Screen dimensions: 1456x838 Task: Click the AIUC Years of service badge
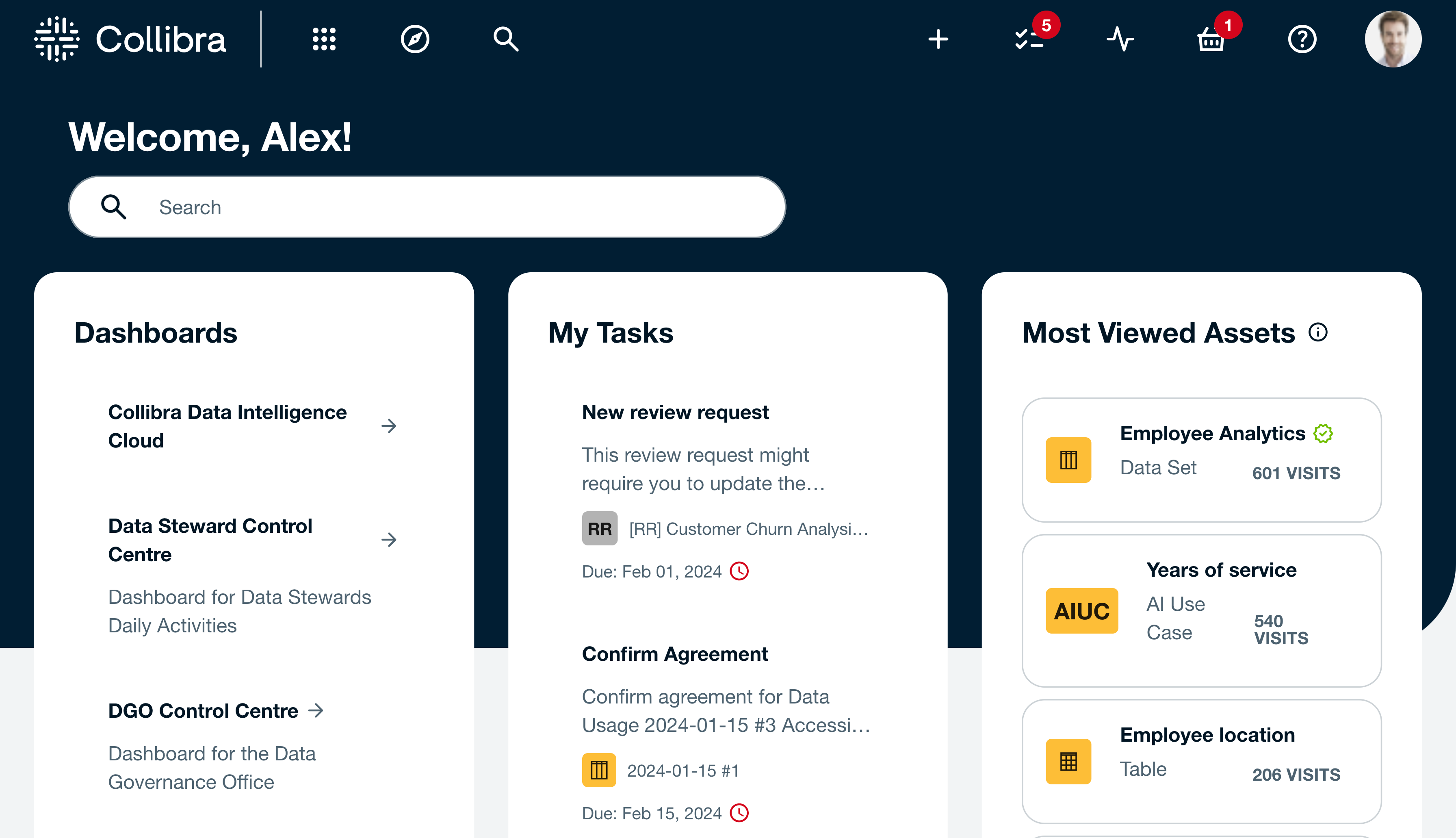point(1081,611)
